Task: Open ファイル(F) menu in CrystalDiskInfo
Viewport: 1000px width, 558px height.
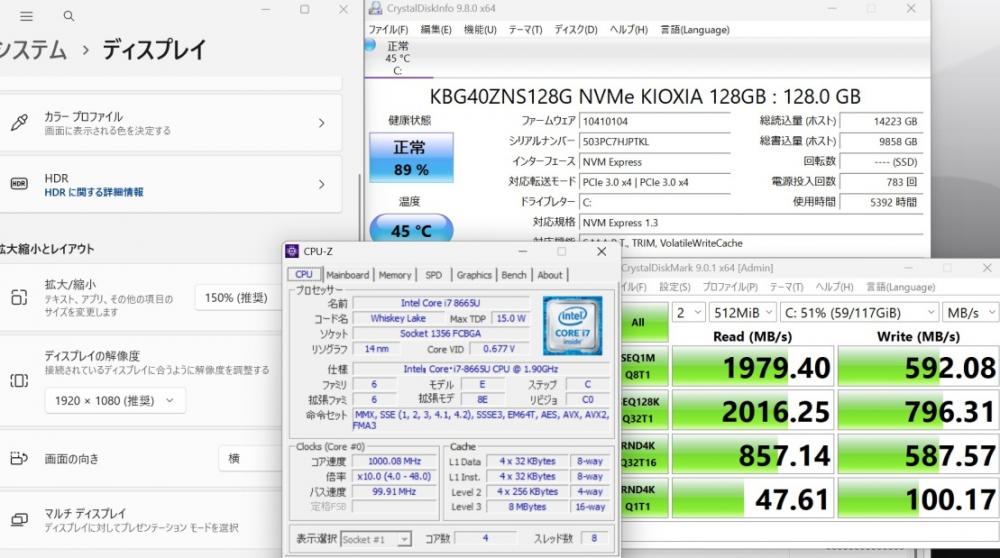Action: [x=388, y=29]
